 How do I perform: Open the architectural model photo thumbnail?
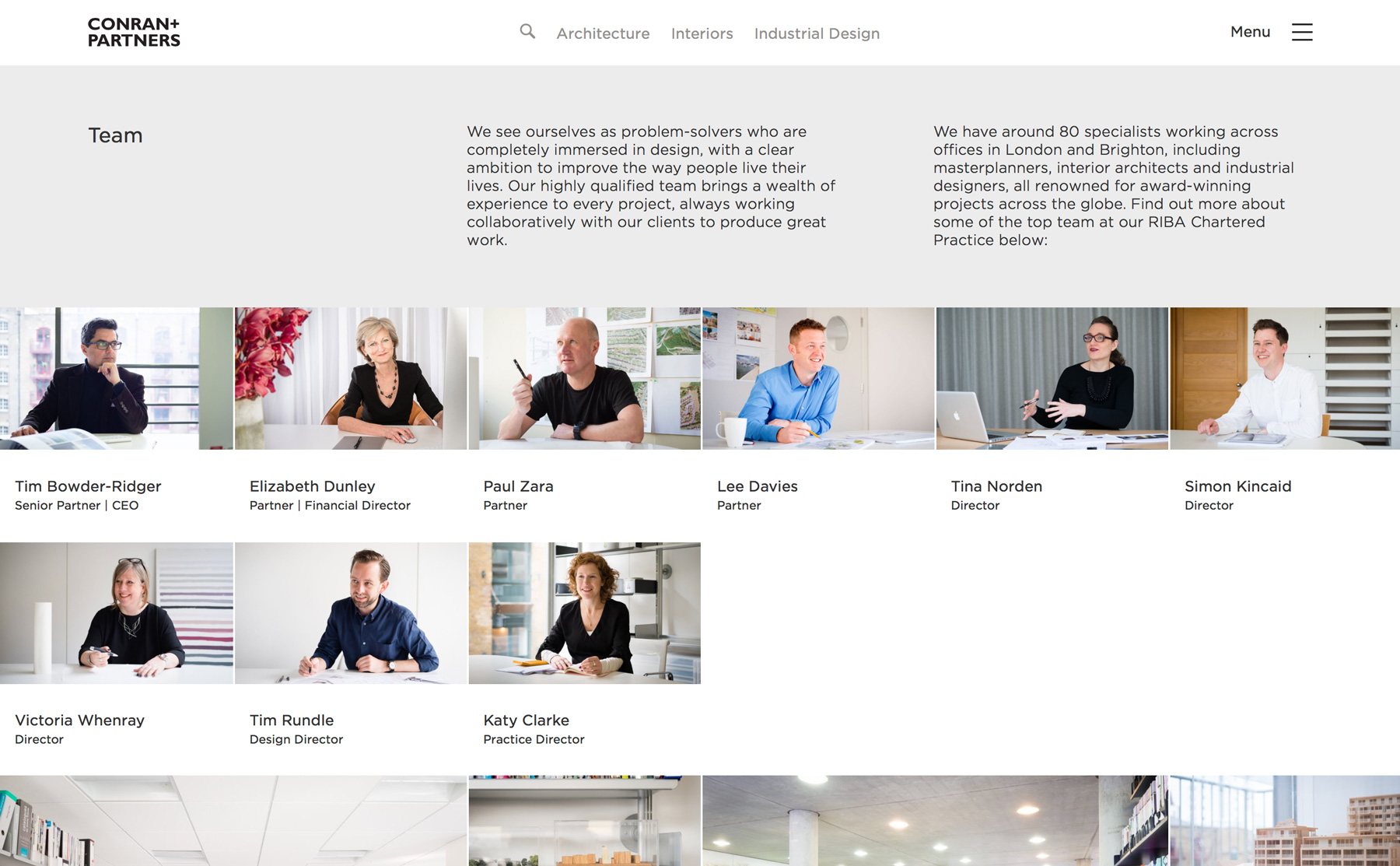1285,821
